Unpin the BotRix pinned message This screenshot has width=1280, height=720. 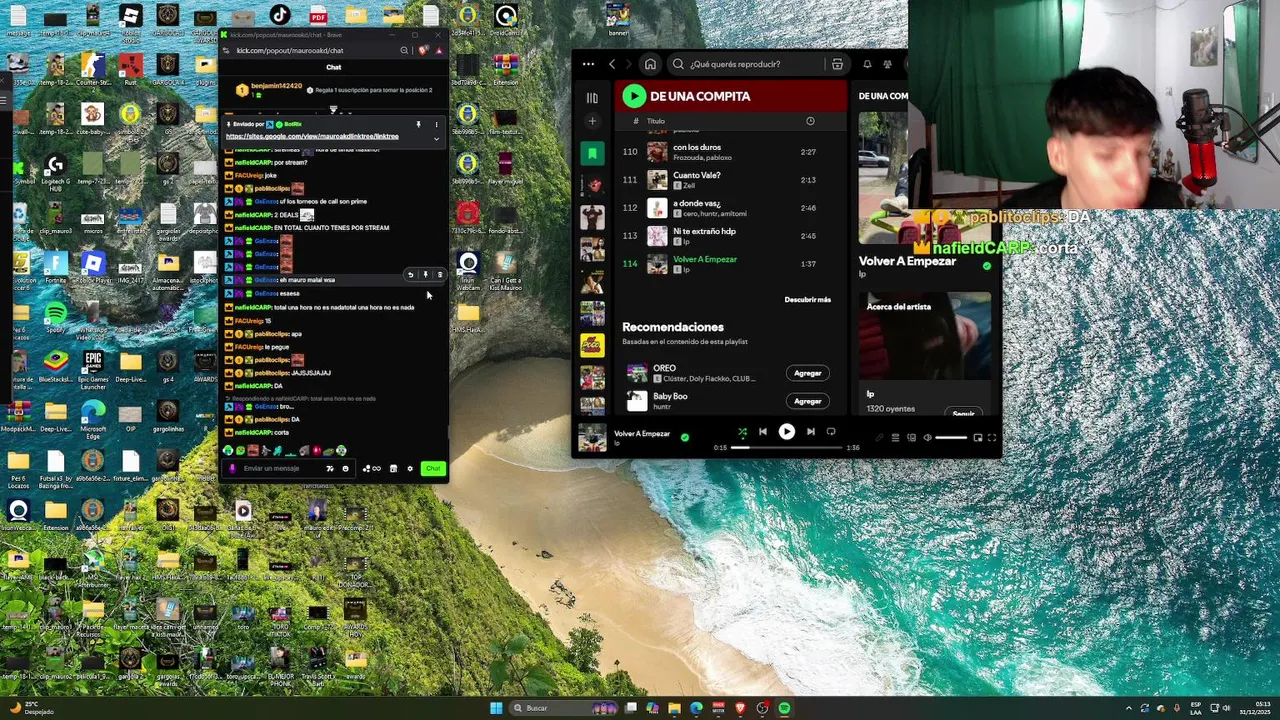click(x=418, y=125)
